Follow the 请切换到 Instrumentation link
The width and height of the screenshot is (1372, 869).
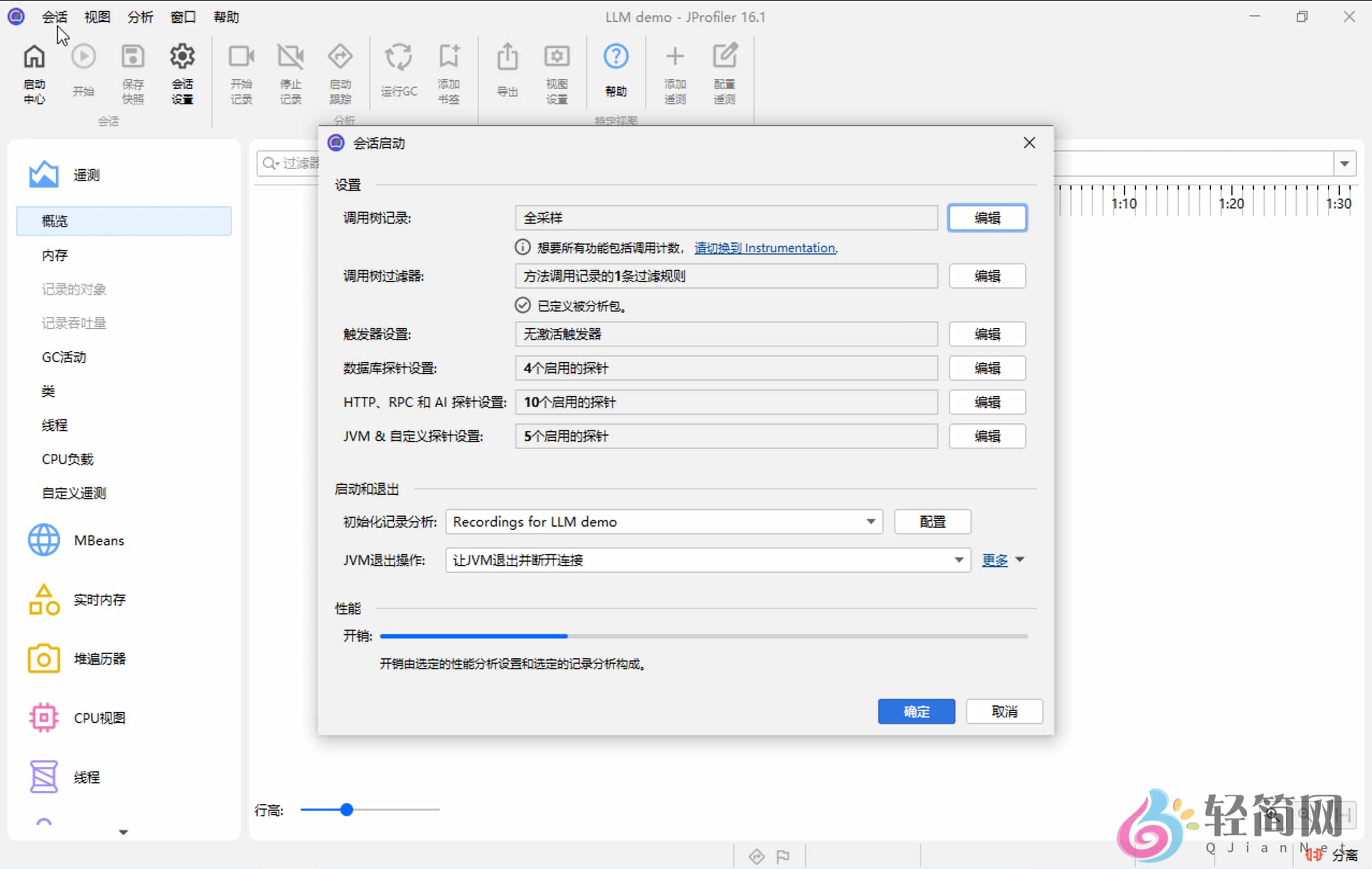766,248
